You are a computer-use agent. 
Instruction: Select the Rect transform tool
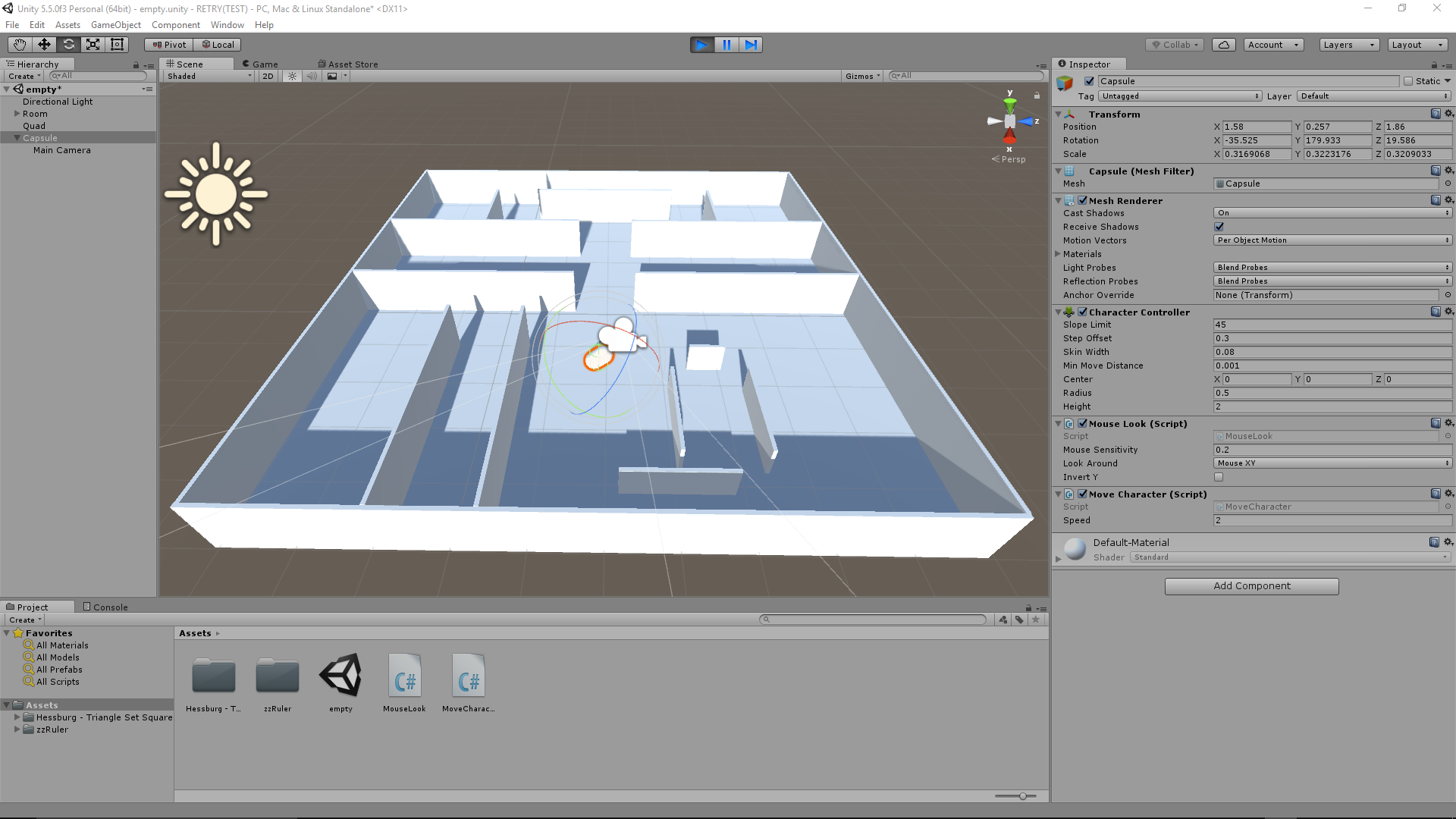117,45
